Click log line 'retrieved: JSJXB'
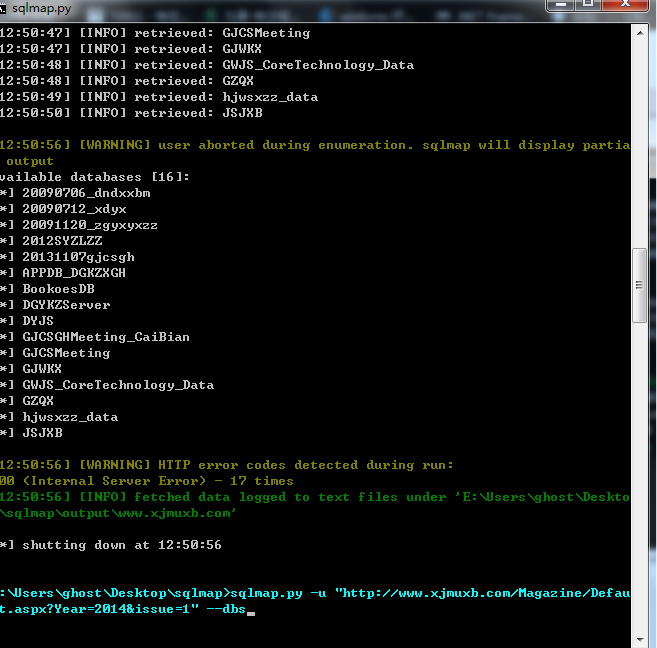 click(x=131, y=113)
